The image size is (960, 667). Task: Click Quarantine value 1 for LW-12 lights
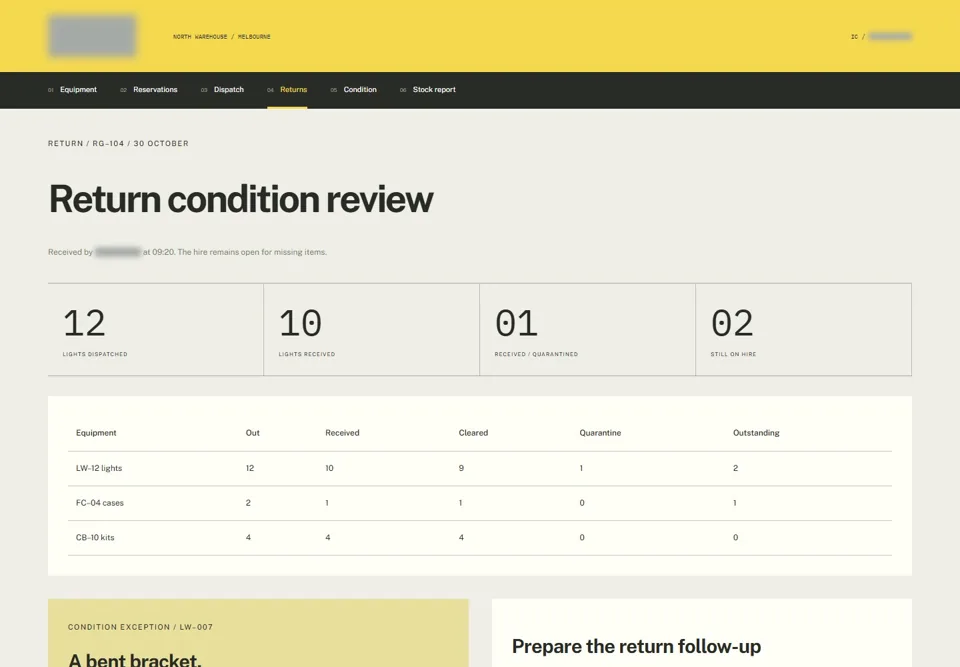[x=581, y=468]
